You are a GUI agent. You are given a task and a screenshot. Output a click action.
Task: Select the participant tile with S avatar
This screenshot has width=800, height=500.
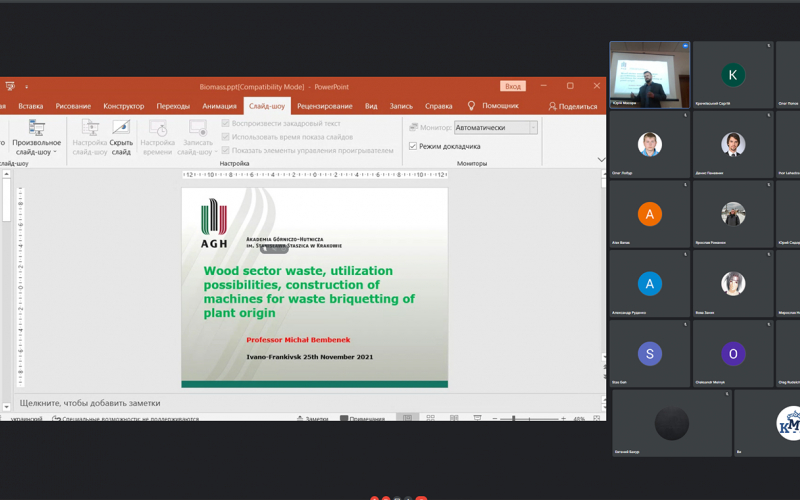pyautogui.click(x=649, y=354)
